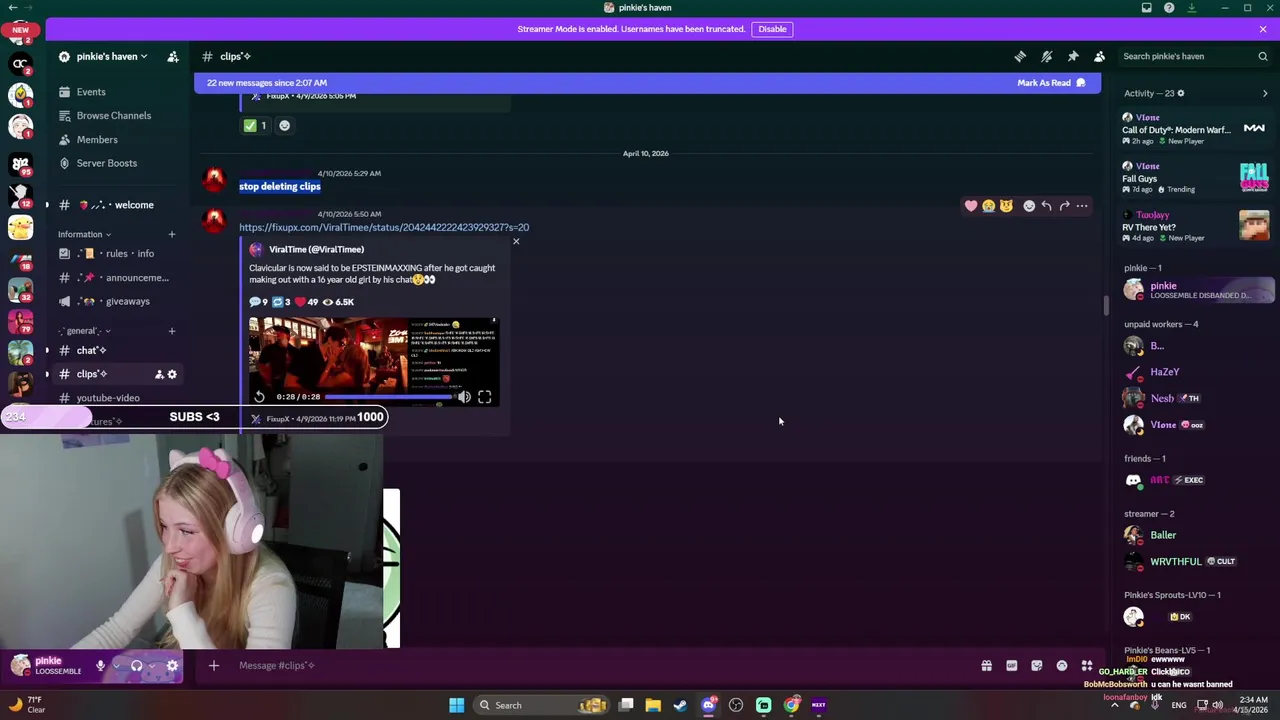Toggle the green checkmark reaction
1280x720 pixels.
[x=255, y=125]
